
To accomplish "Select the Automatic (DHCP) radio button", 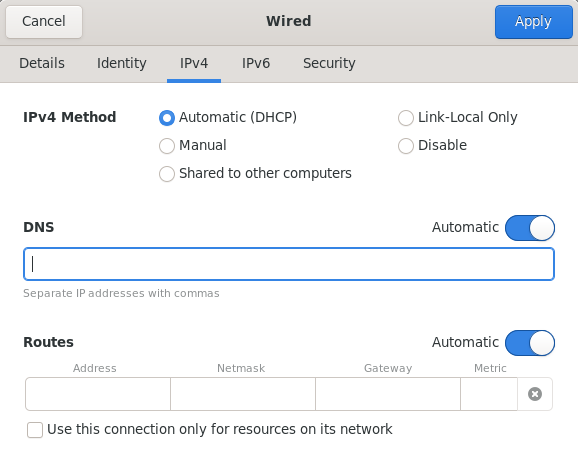I will 167,118.
